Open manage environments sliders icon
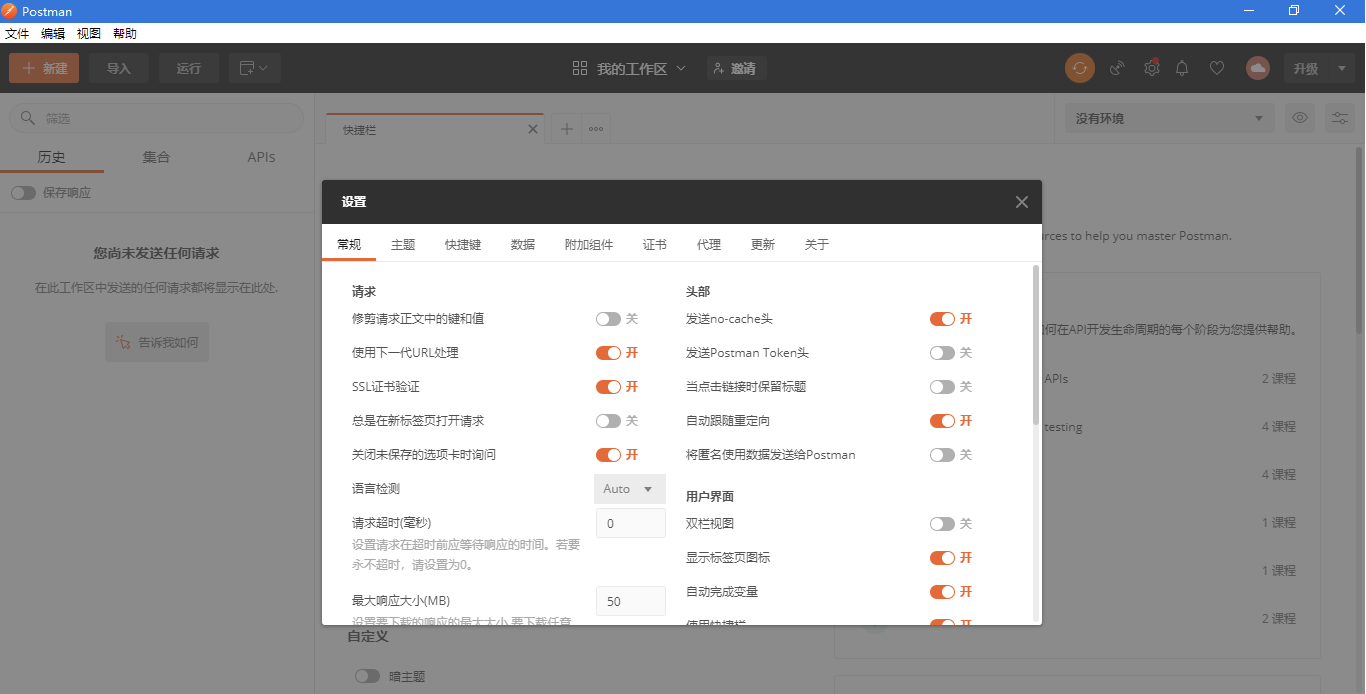 tap(1340, 118)
